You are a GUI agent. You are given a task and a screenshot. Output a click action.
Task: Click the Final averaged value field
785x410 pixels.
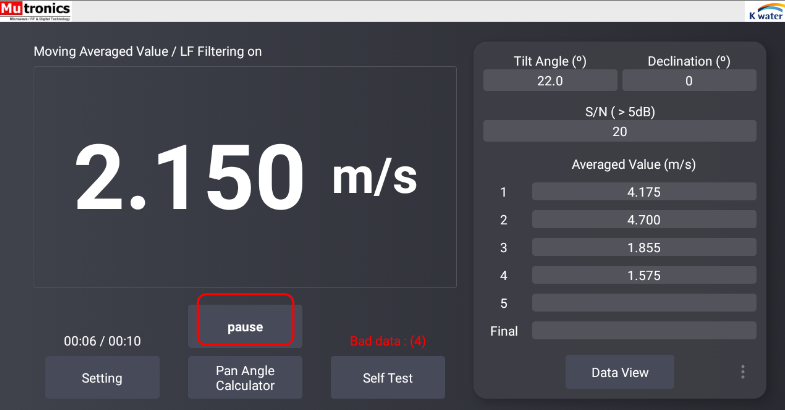[x=644, y=331]
